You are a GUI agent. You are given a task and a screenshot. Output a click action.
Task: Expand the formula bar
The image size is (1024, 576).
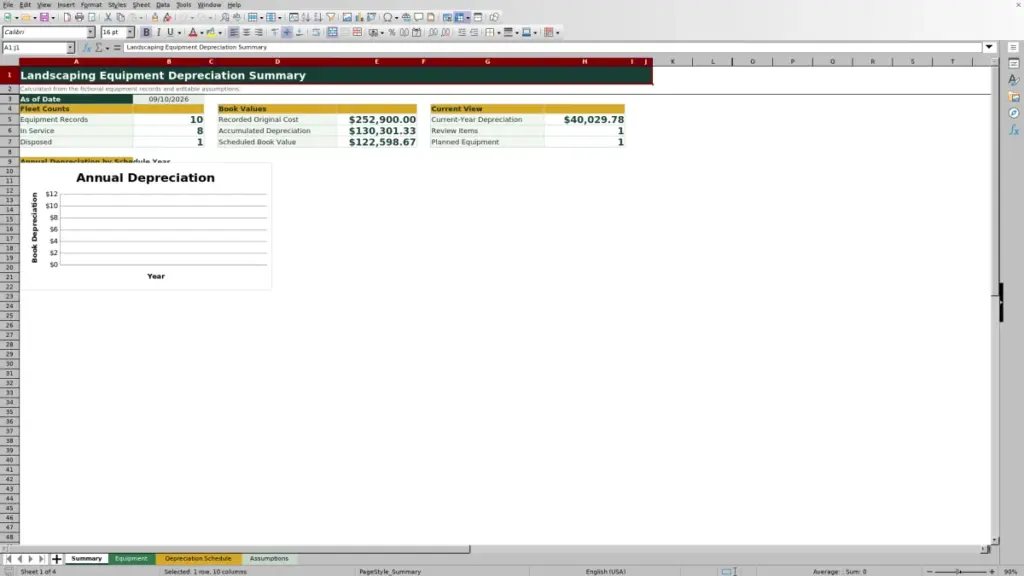tap(989, 48)
